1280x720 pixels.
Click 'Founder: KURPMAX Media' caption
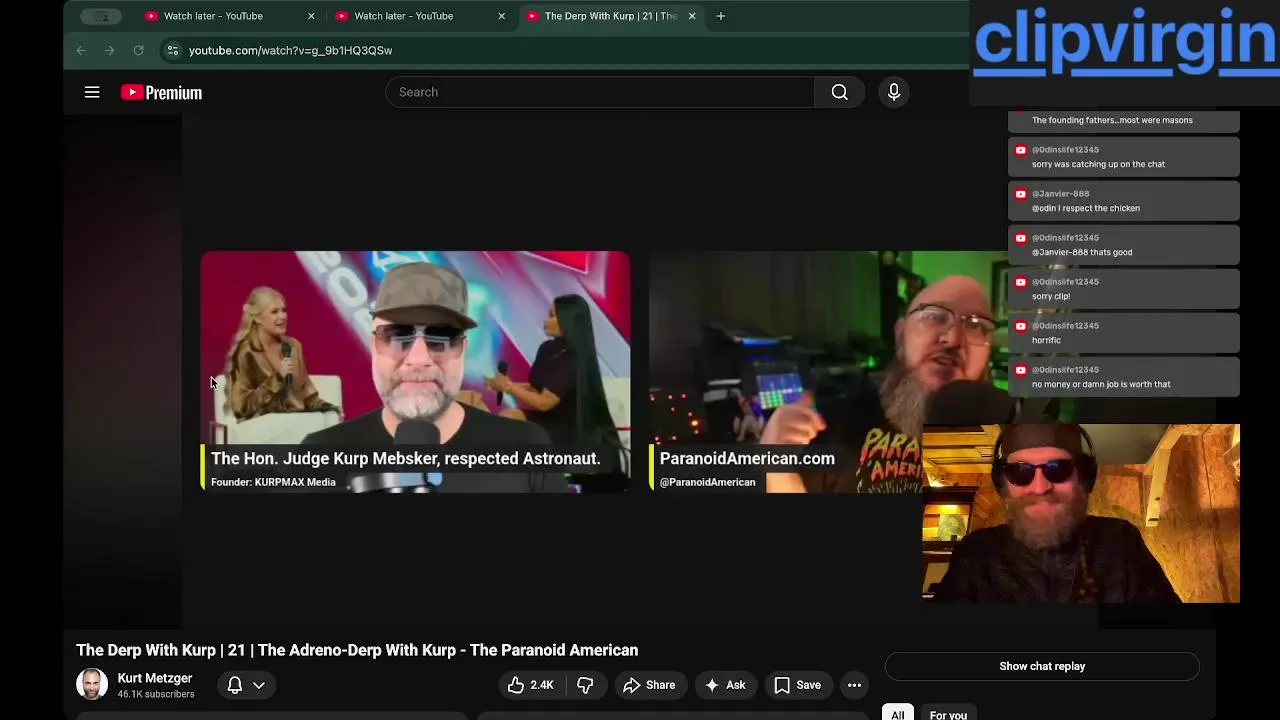(273, 482)
